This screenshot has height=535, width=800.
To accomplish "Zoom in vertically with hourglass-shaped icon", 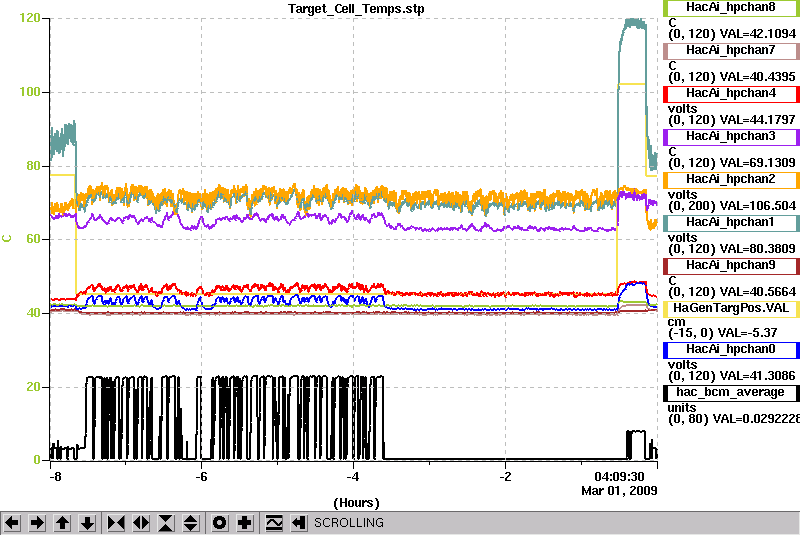I will [x=166, y=523].
